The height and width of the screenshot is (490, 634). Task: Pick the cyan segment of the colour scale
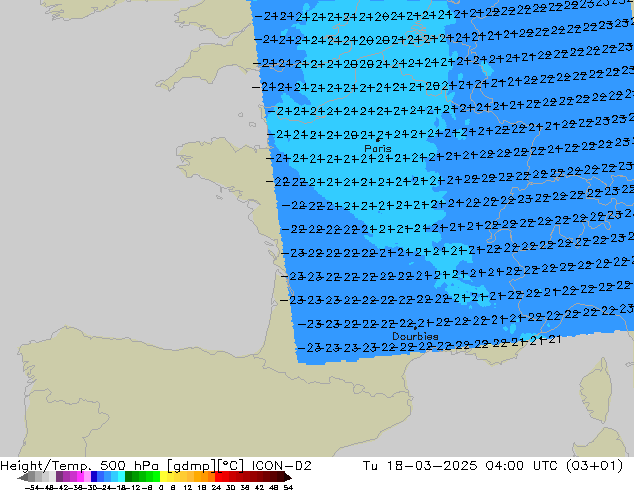[121, 477]
